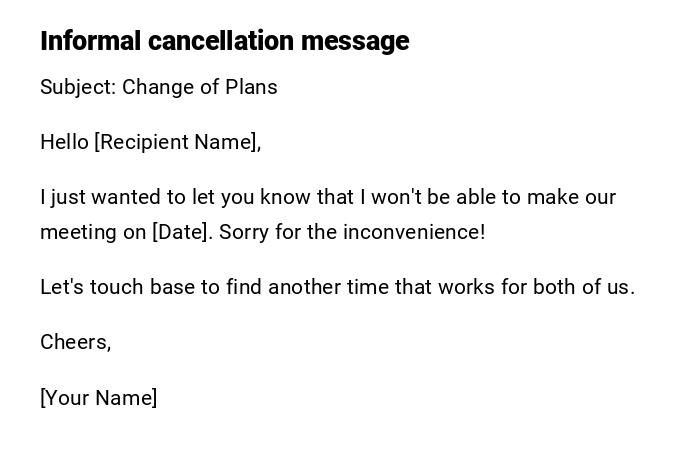Click the [Your Name] signature placeholder
700x460 pixels.
98,398
